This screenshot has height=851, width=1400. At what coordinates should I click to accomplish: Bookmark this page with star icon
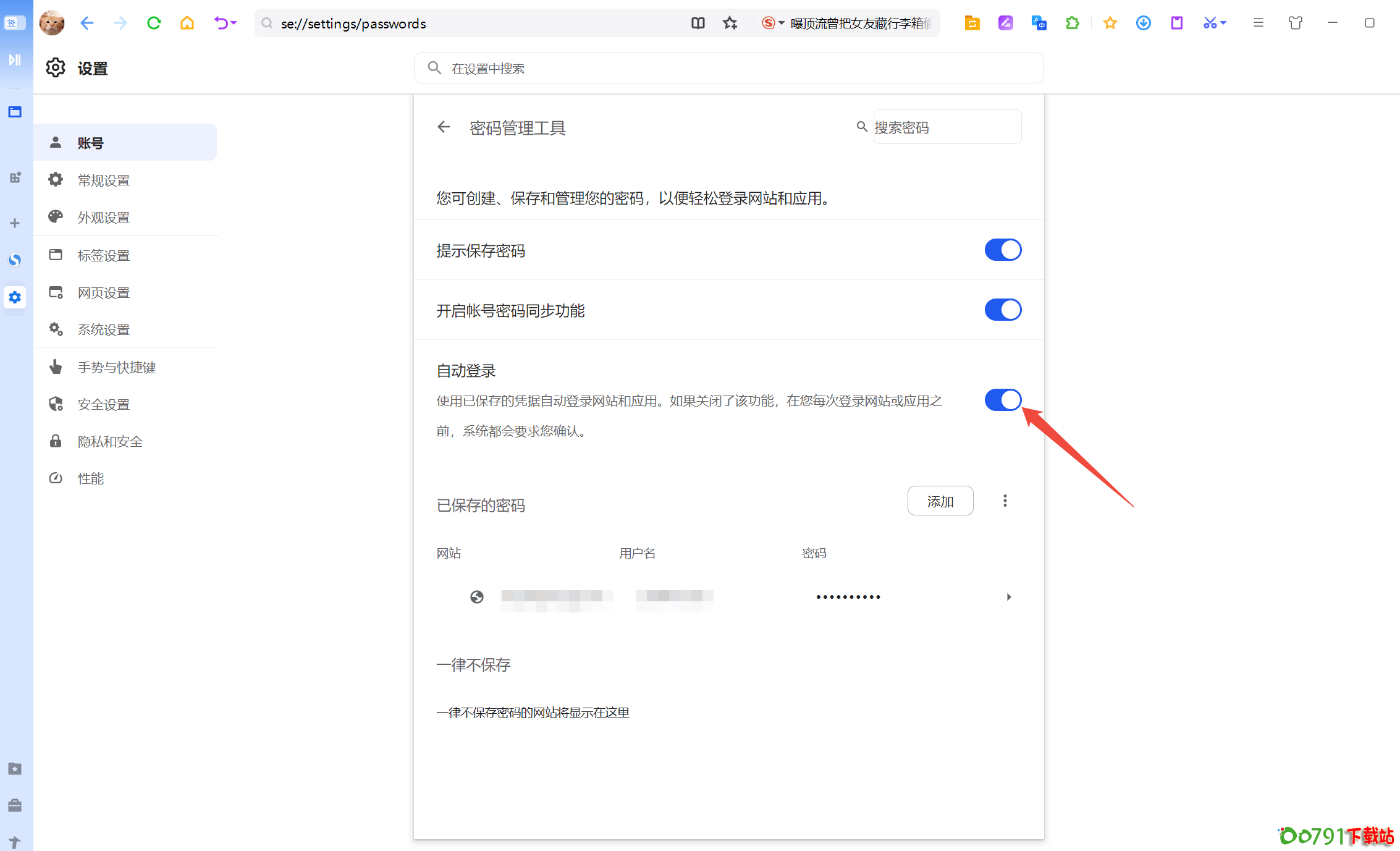click(730, 23)
